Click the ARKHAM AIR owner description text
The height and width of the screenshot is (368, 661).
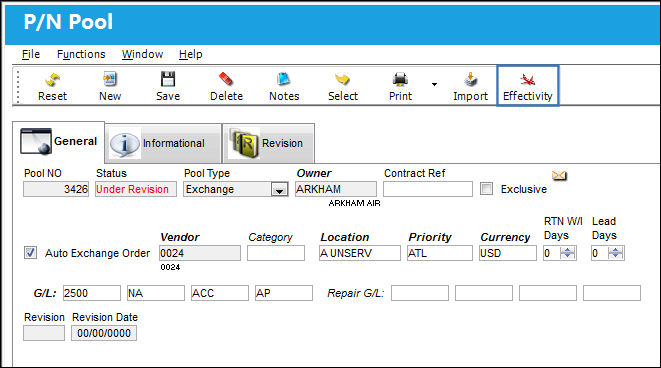[x=355, y=203]
